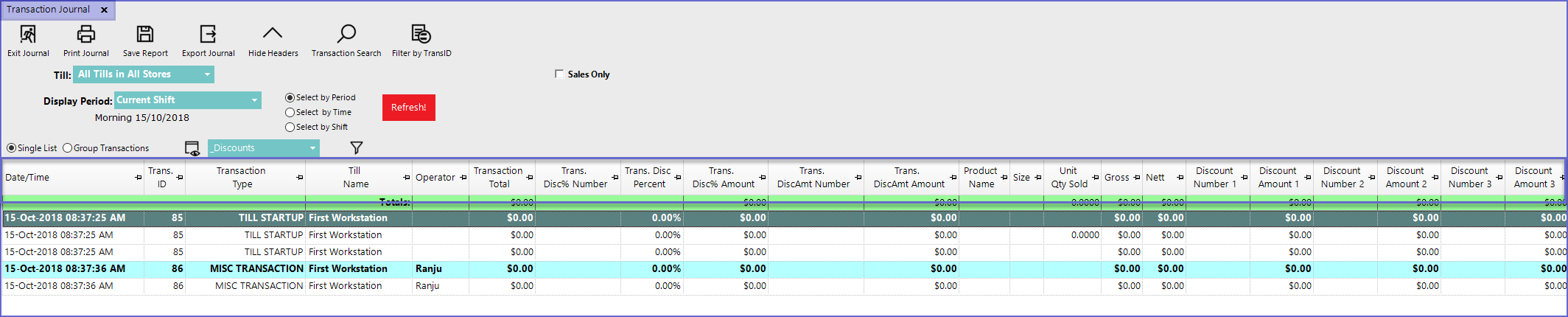Click the Exit Journal icon
This screenshot has height=317, width=1568.
click(x=28, y=34)
